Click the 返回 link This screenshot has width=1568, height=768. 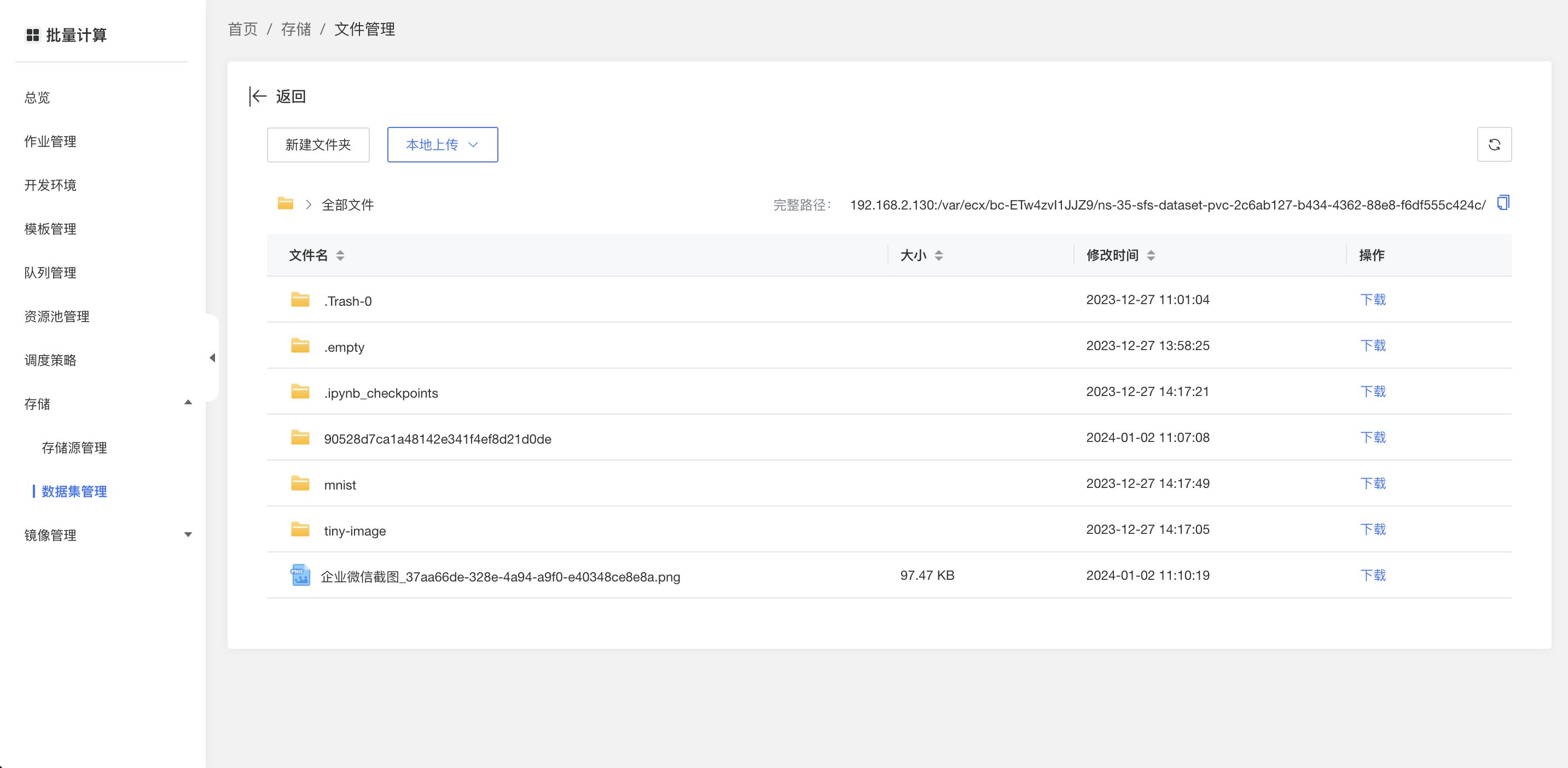[x=291, y=96]
